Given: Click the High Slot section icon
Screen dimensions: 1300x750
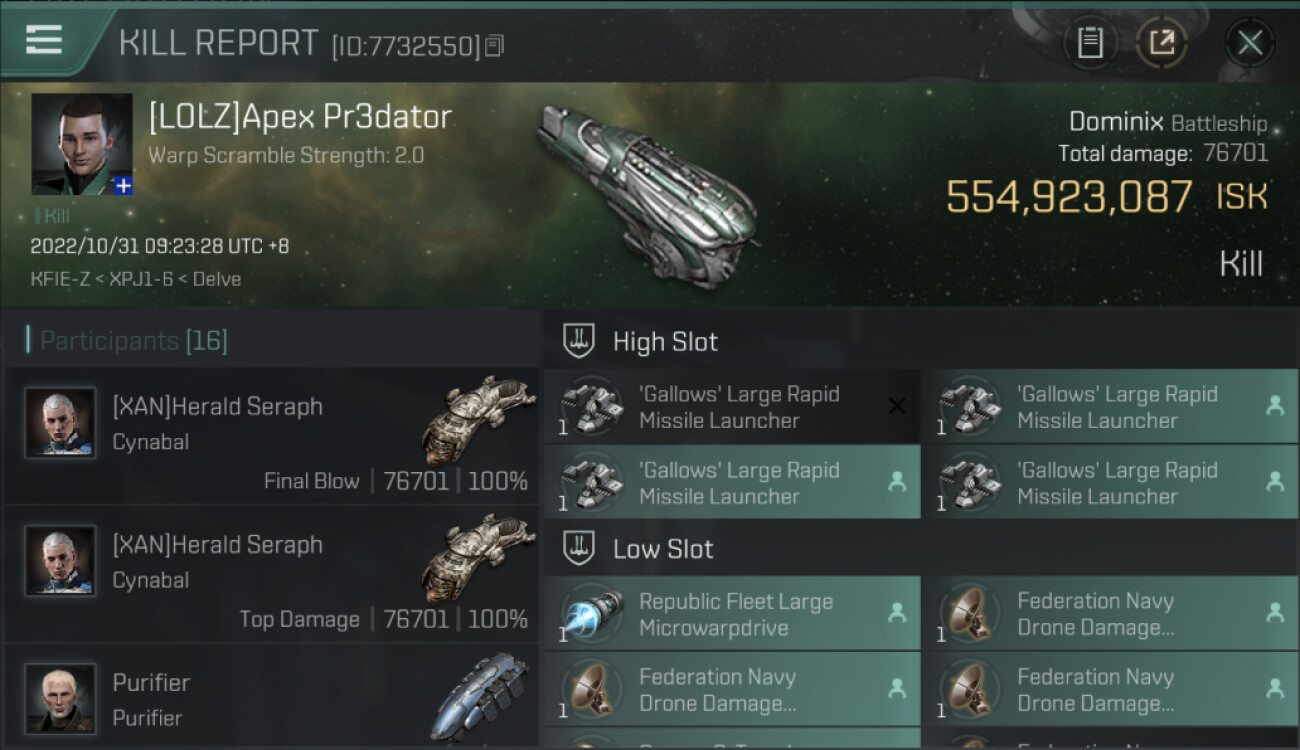Looking at the screenshot, I should tap(580, 341).
